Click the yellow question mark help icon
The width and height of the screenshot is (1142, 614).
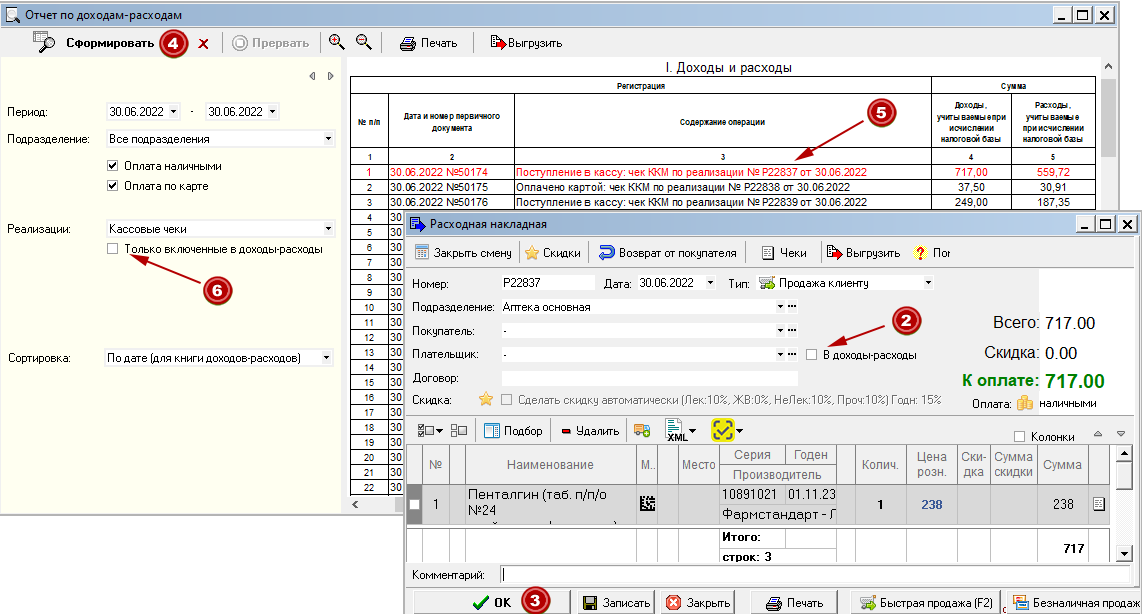[921, 253]
